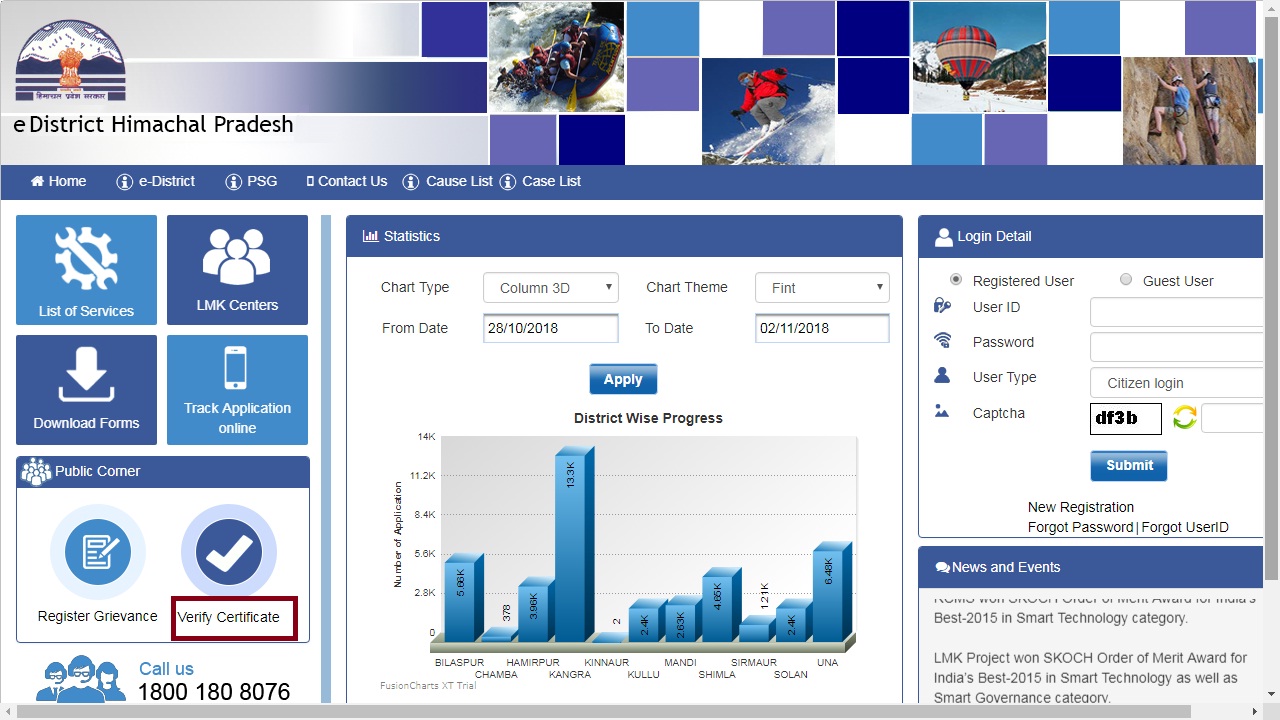Open the Chart Theme dropdown
1280x720 pixels.
(822, 288)
